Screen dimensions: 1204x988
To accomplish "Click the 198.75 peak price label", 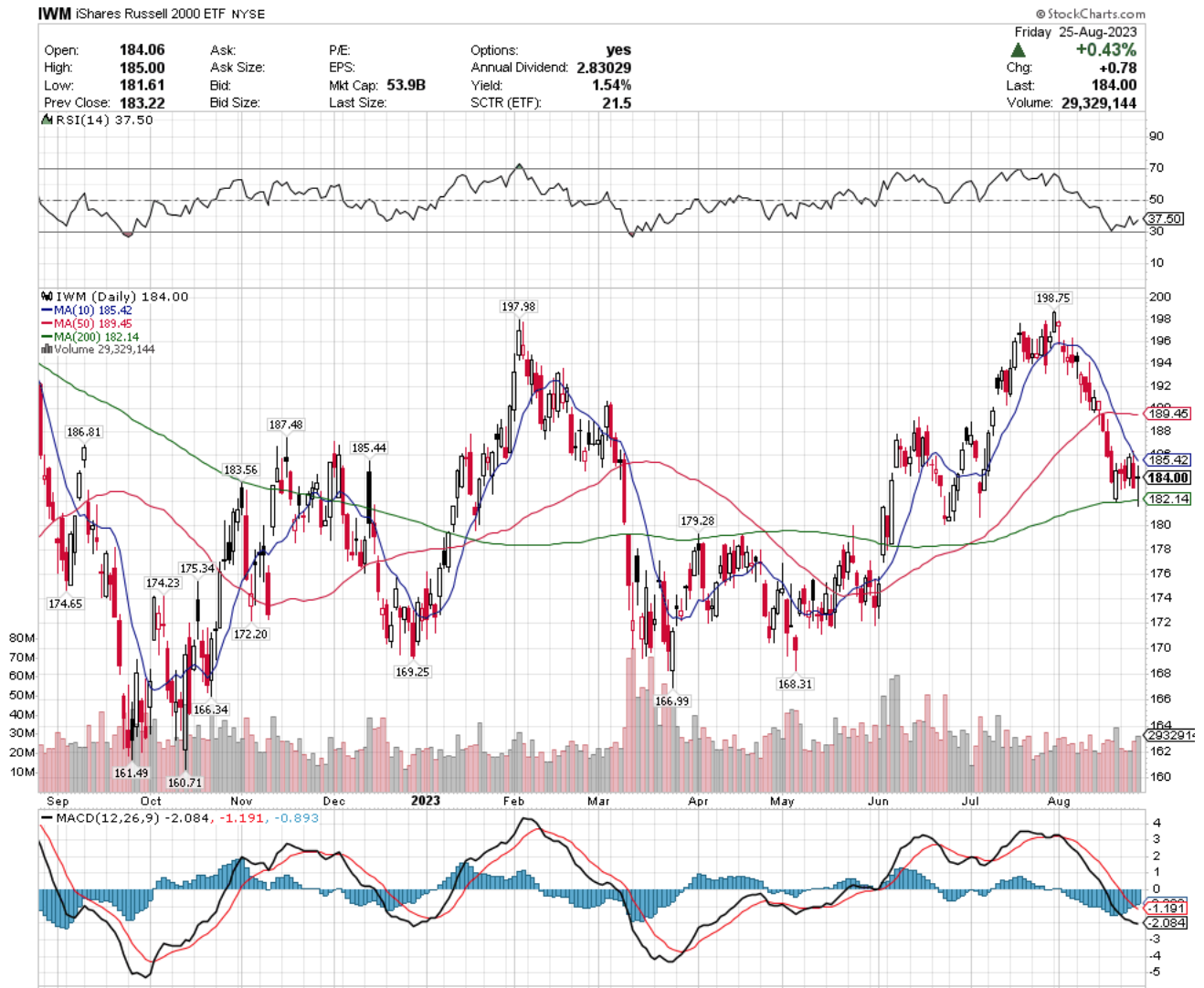I will pos(1053,298).
